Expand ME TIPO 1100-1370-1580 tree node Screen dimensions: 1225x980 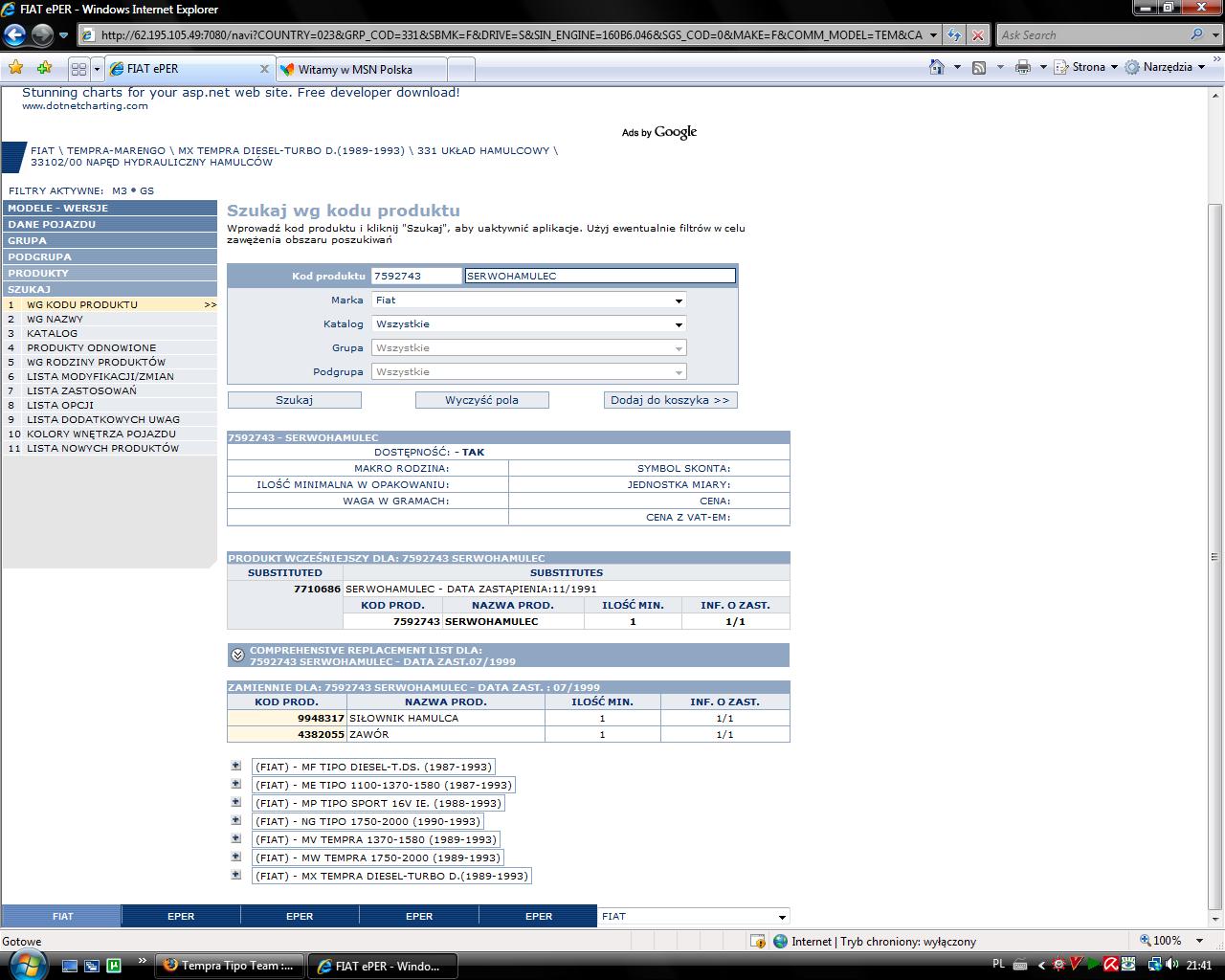235,784
